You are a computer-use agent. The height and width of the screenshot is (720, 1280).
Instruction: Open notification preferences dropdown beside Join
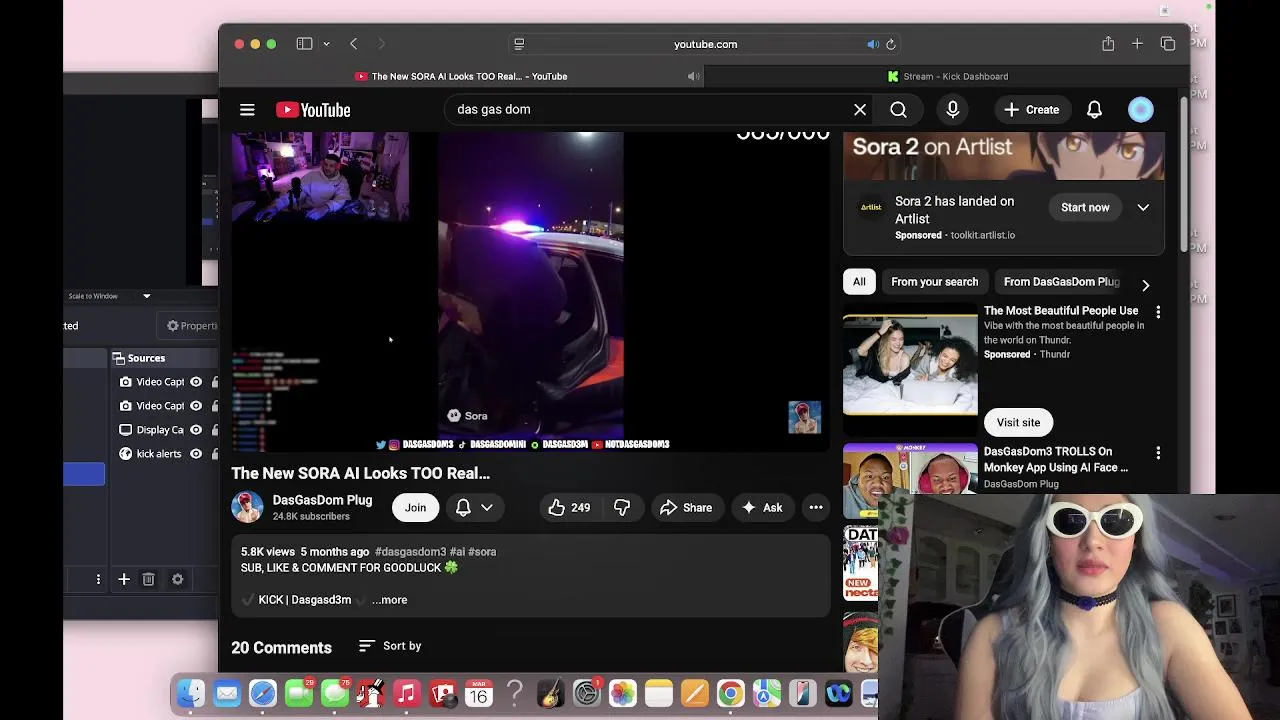(475, 508)
